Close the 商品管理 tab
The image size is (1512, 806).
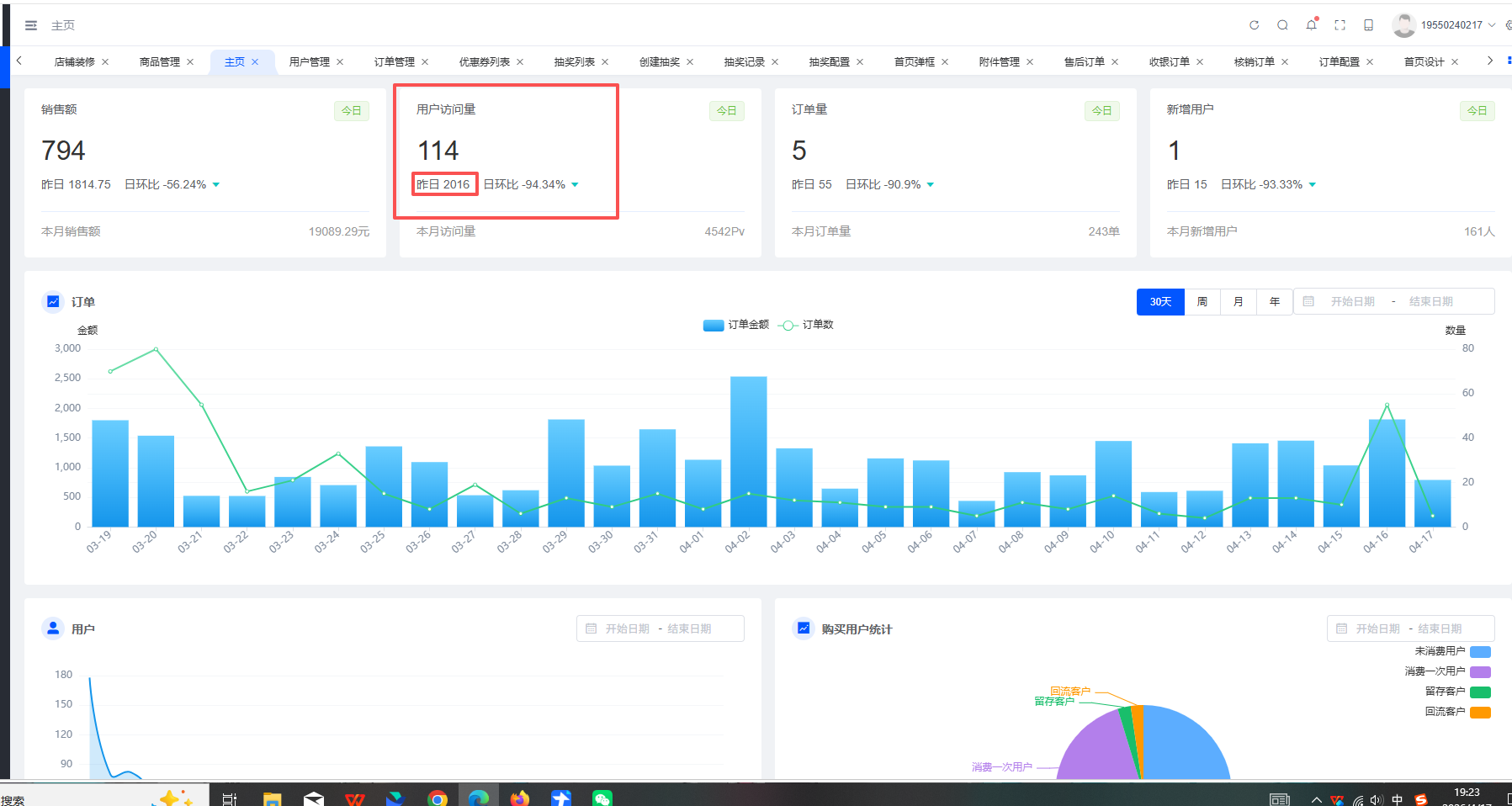tap(190, 62)
